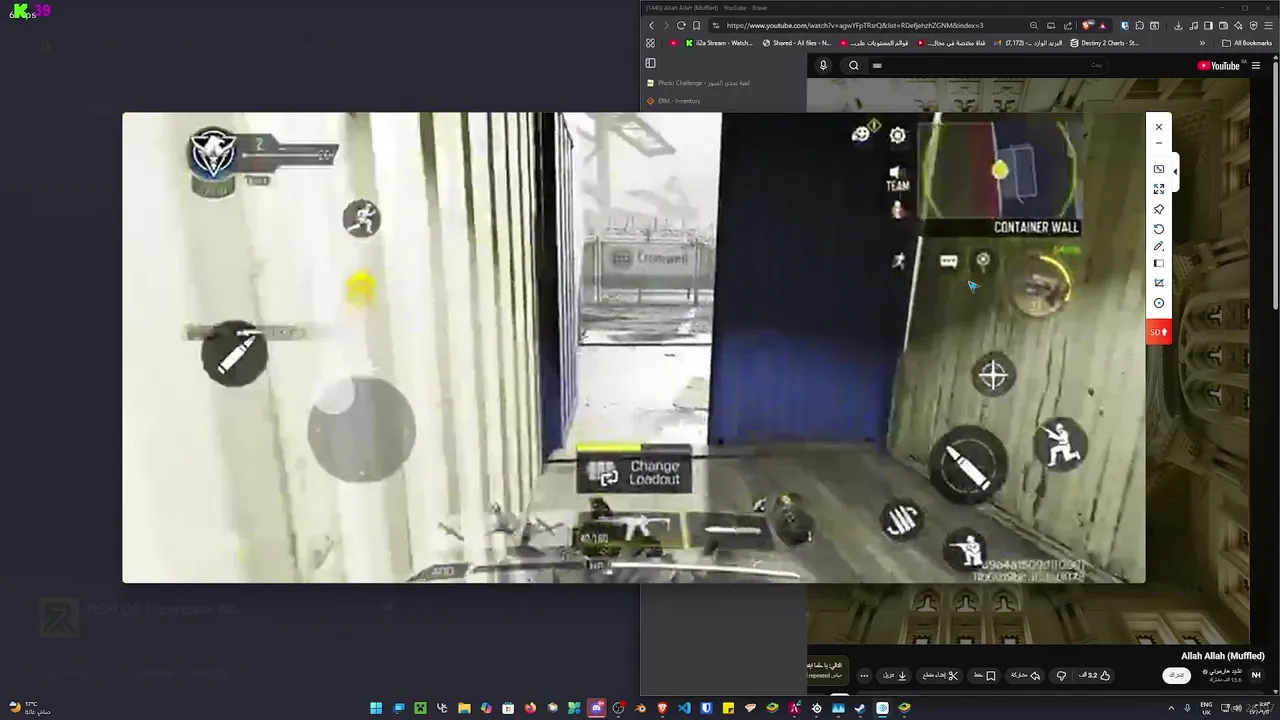Click the YouTube URL address bar

(870, 25)
